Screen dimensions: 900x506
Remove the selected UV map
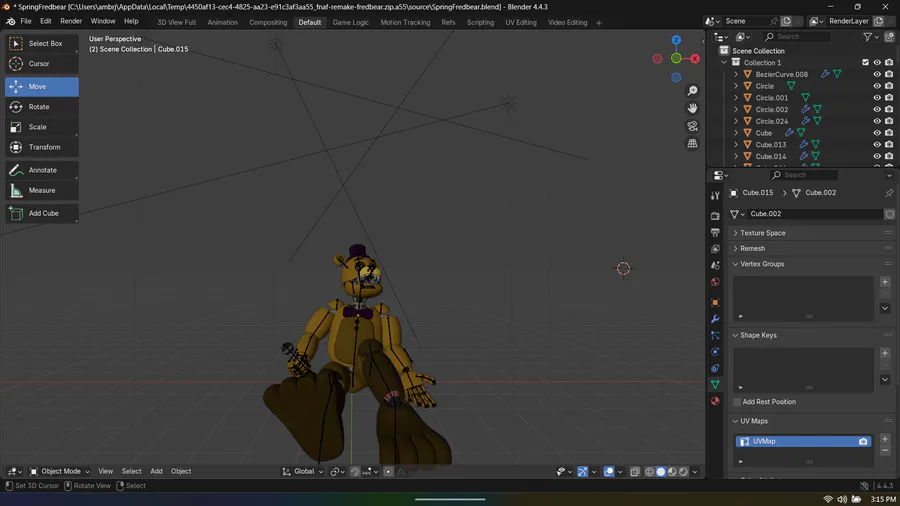(885, 450)
